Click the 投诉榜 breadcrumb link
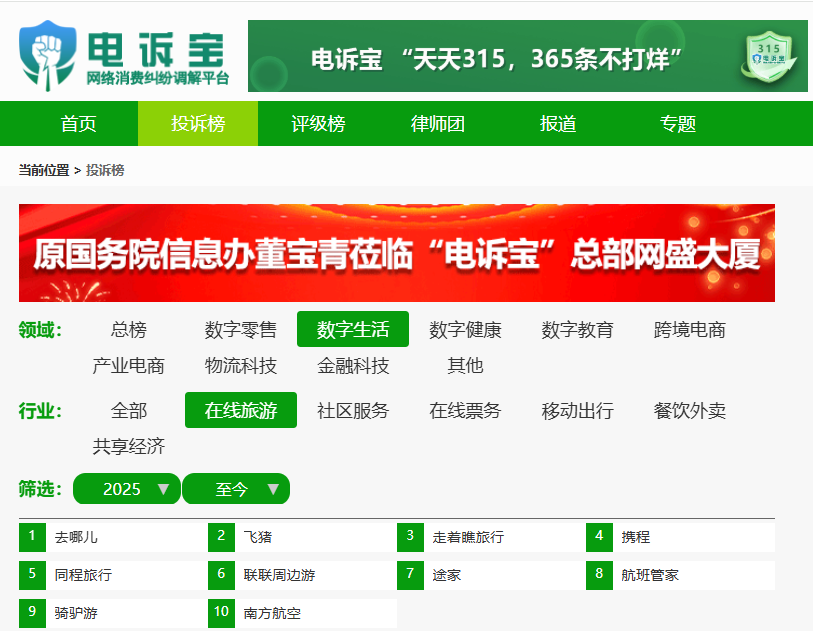Screen dimensions: 813x631 tap(105, 170)
